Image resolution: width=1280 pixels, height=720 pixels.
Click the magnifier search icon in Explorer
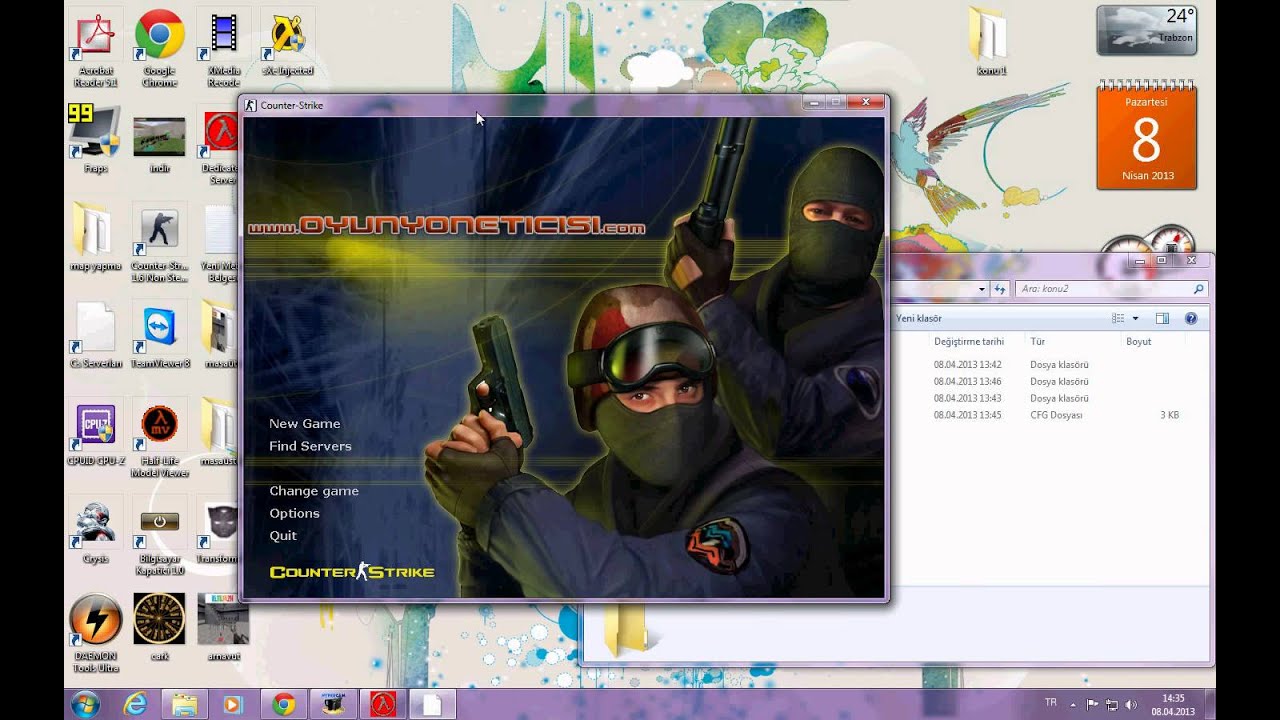point(1199,289)
